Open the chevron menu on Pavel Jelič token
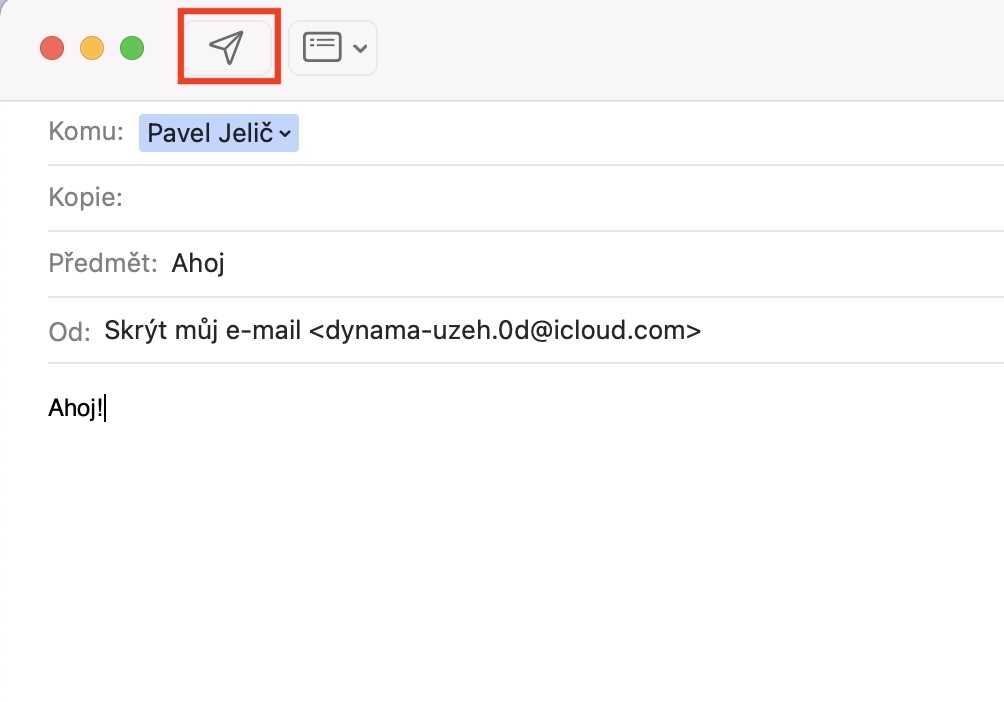This screenshot has height=702, width=1004. (x=285, y=134)
